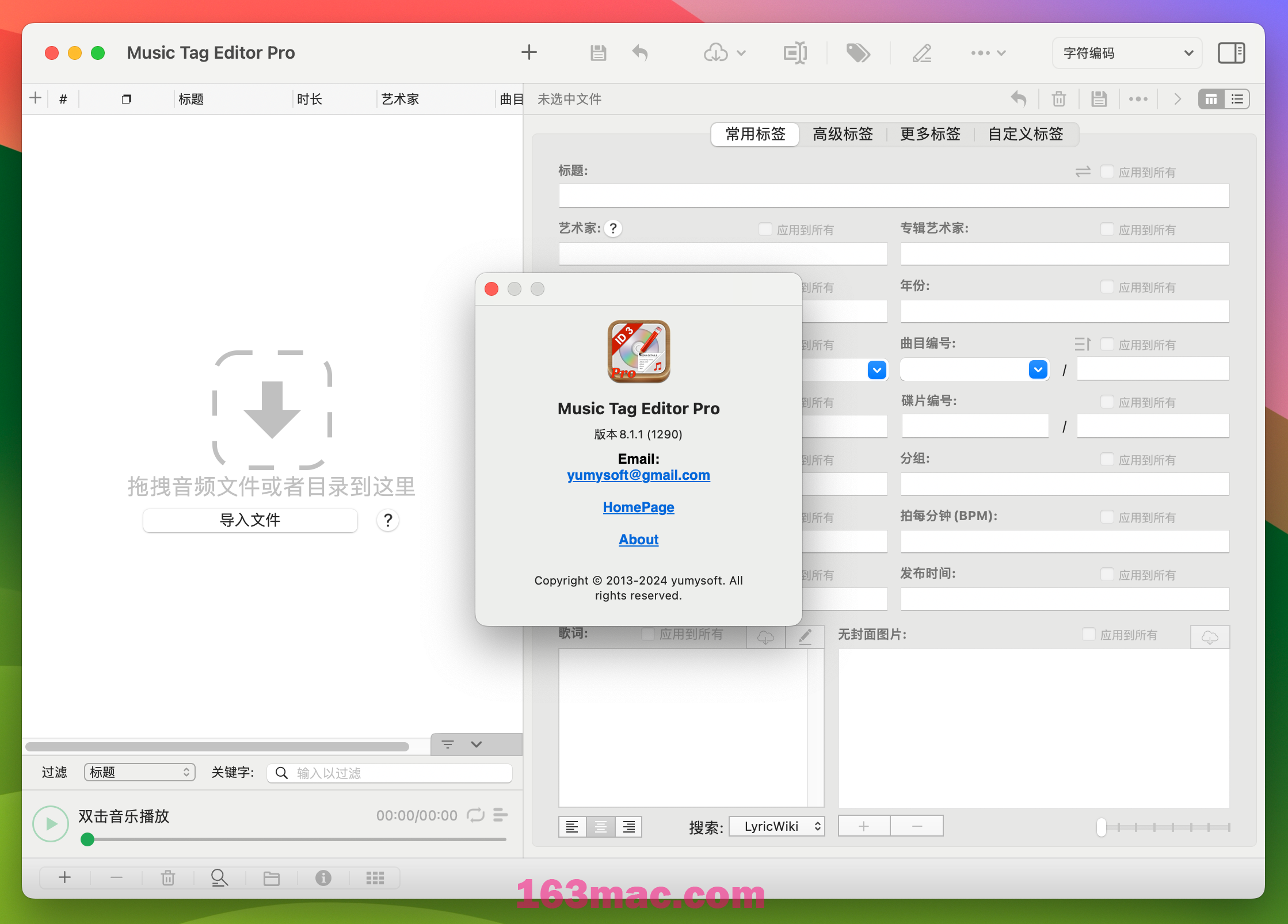The height and width of the screenshot is (924, 1288).
Task: Expand the chevron below the file list
Action: 476,744
